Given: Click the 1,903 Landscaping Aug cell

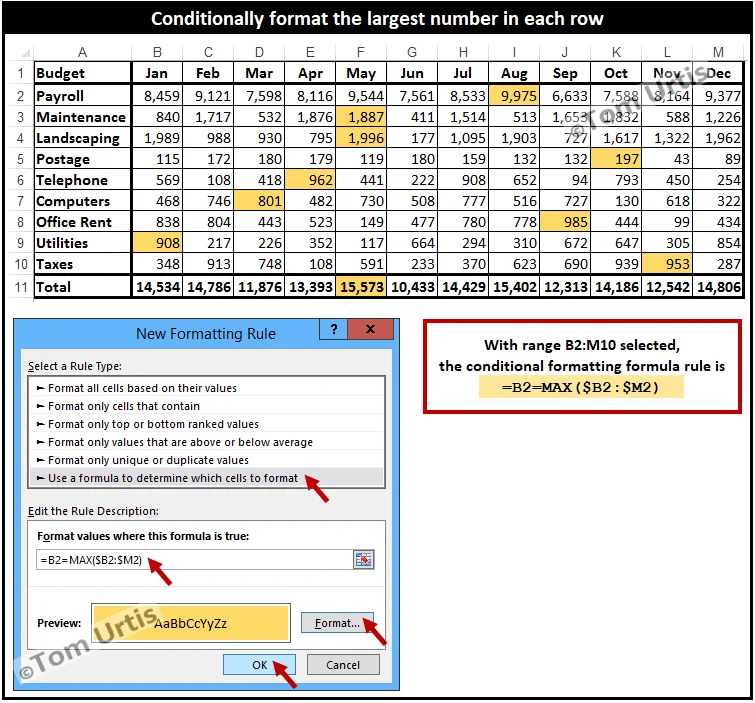Looking at the screenshot, I should [514, 138].
